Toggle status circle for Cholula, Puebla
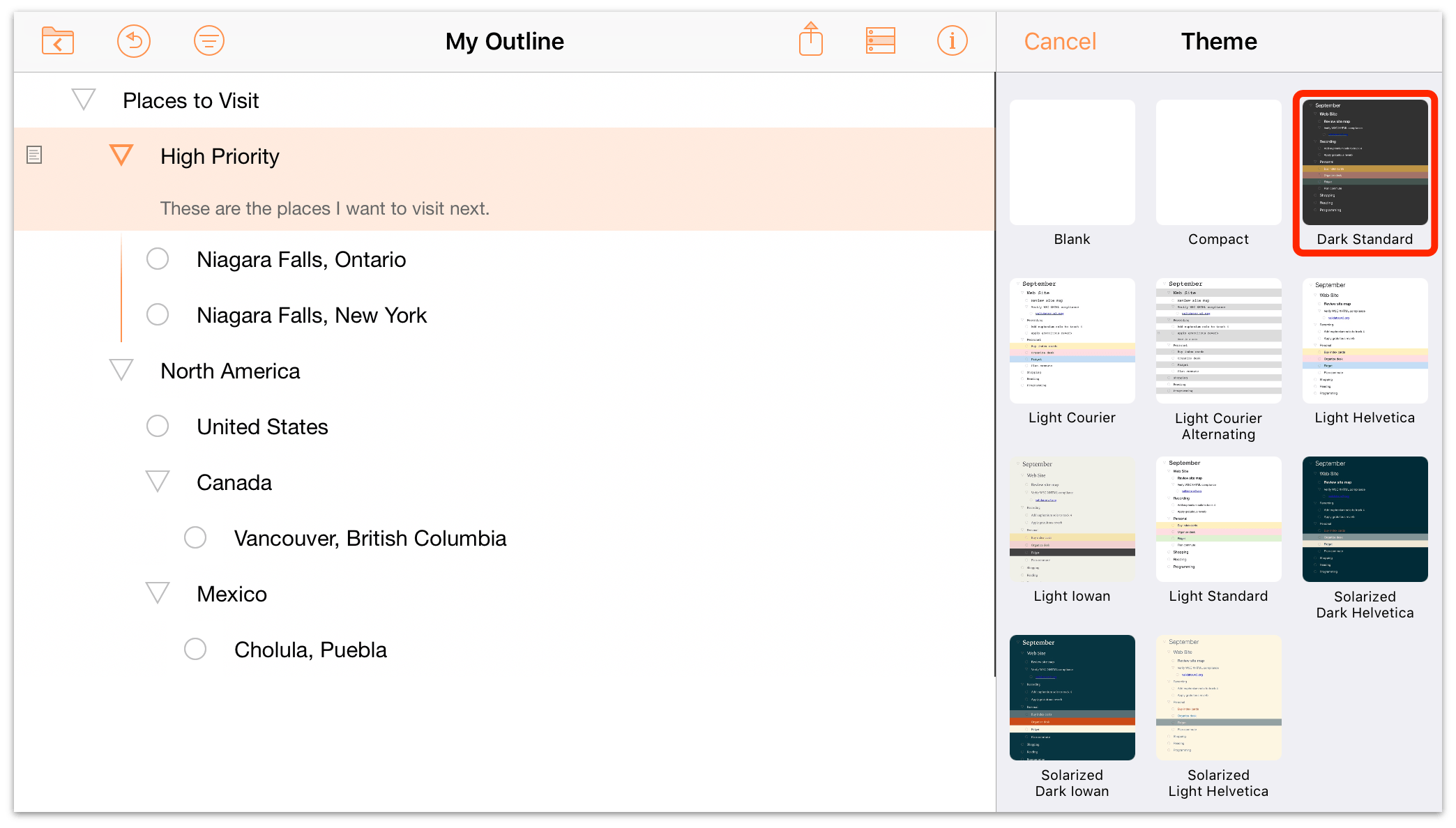 click(195, 649)
